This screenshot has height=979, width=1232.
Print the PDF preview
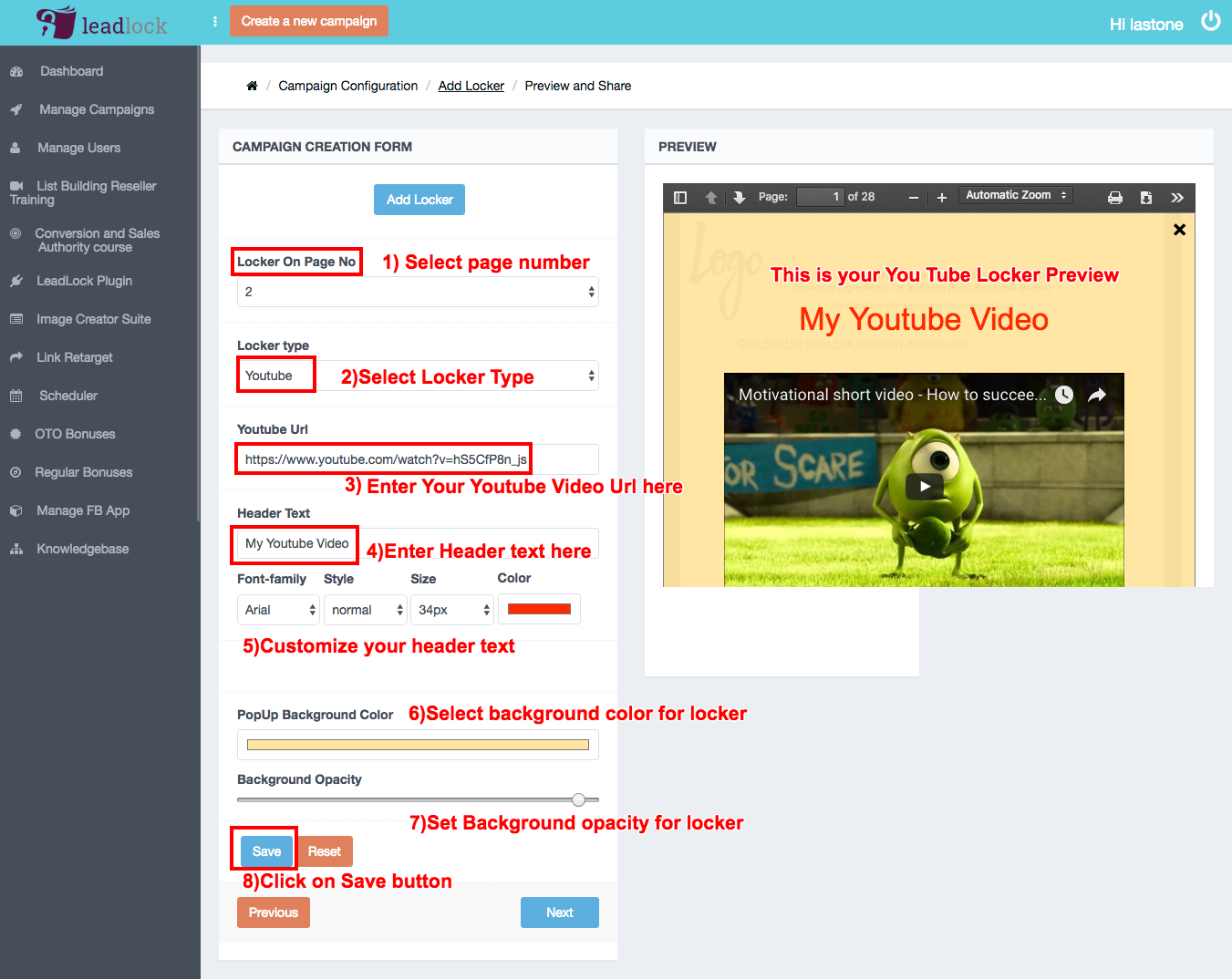(x=1115, y=197)
